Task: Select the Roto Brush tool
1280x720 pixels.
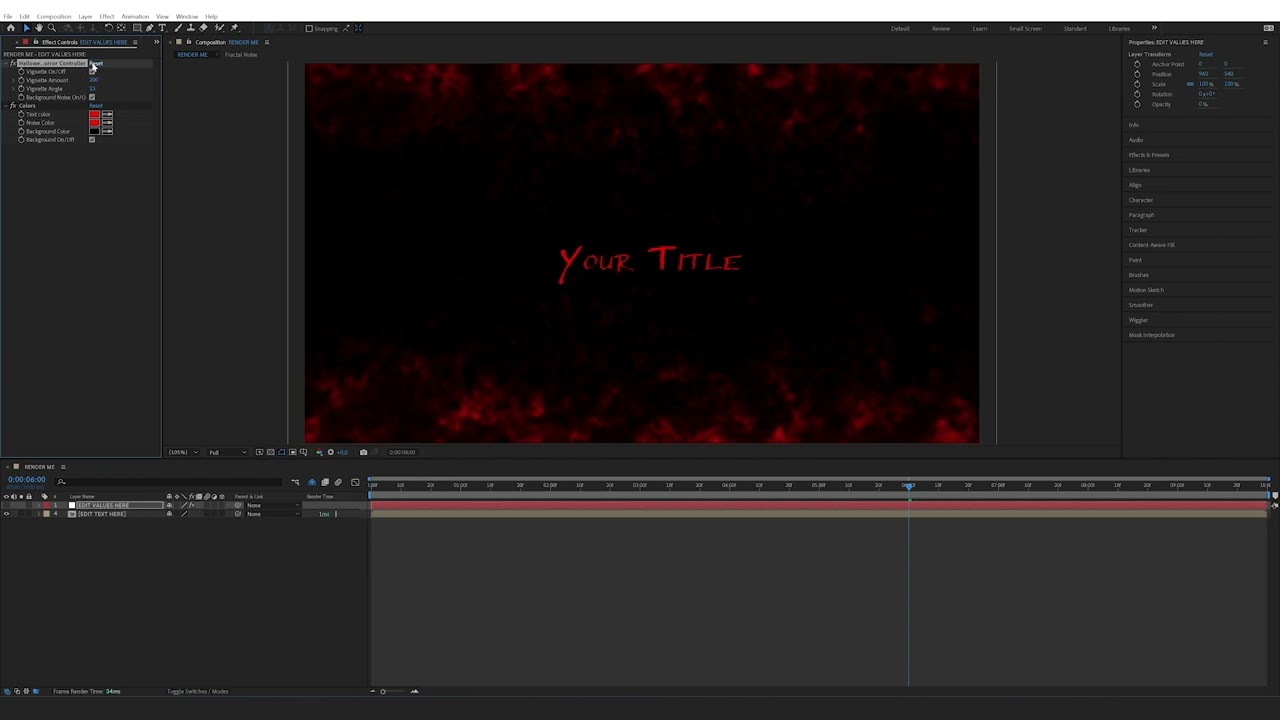Action: point(219,28)
